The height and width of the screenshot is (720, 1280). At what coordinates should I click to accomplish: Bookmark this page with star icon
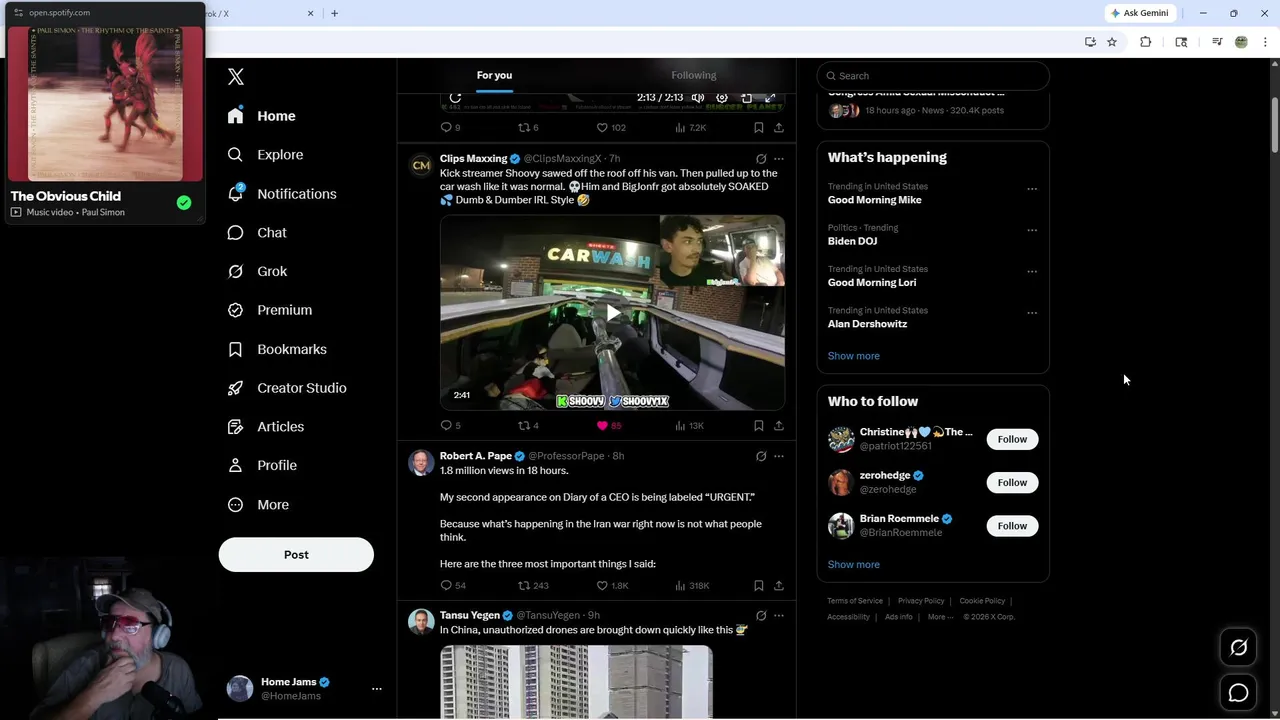point(1112,42)
